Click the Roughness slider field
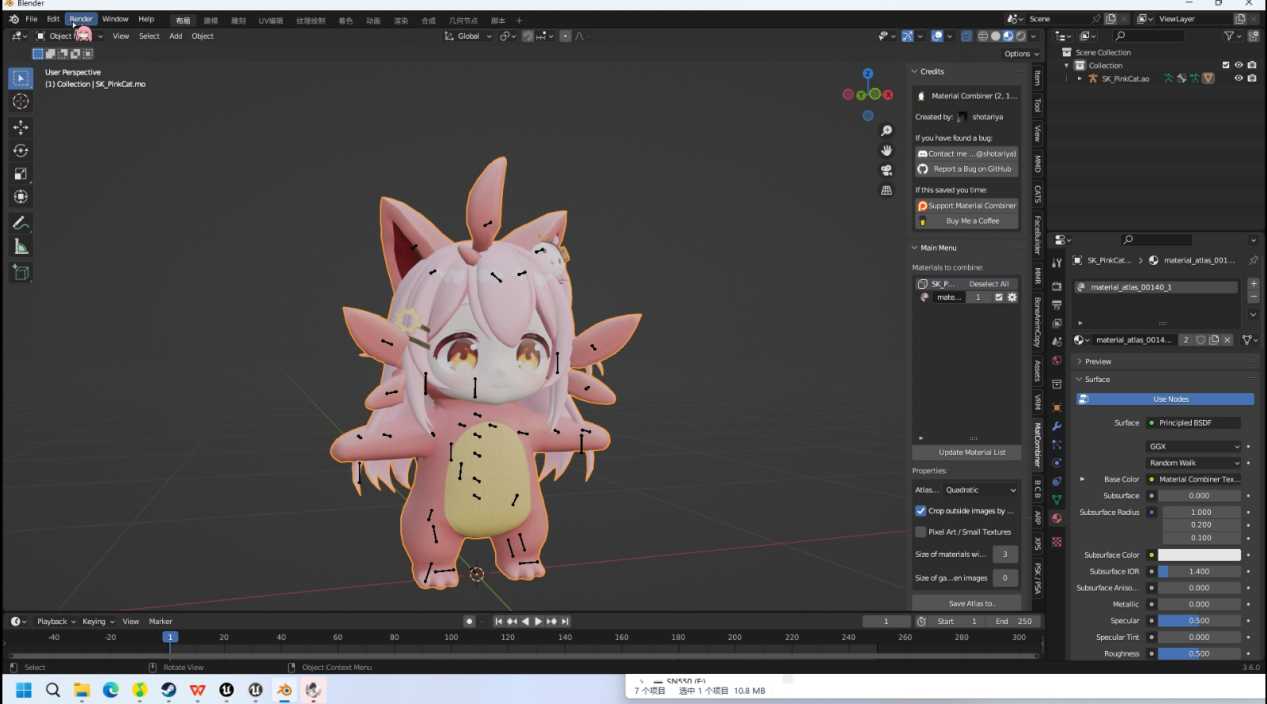 tap(1199, 653)
